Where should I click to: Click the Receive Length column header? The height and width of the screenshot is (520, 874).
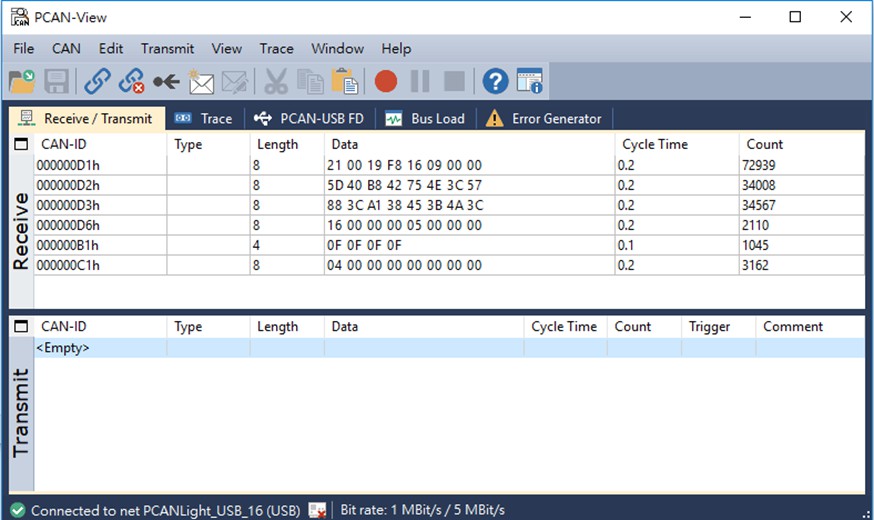[x=287, y=144]
